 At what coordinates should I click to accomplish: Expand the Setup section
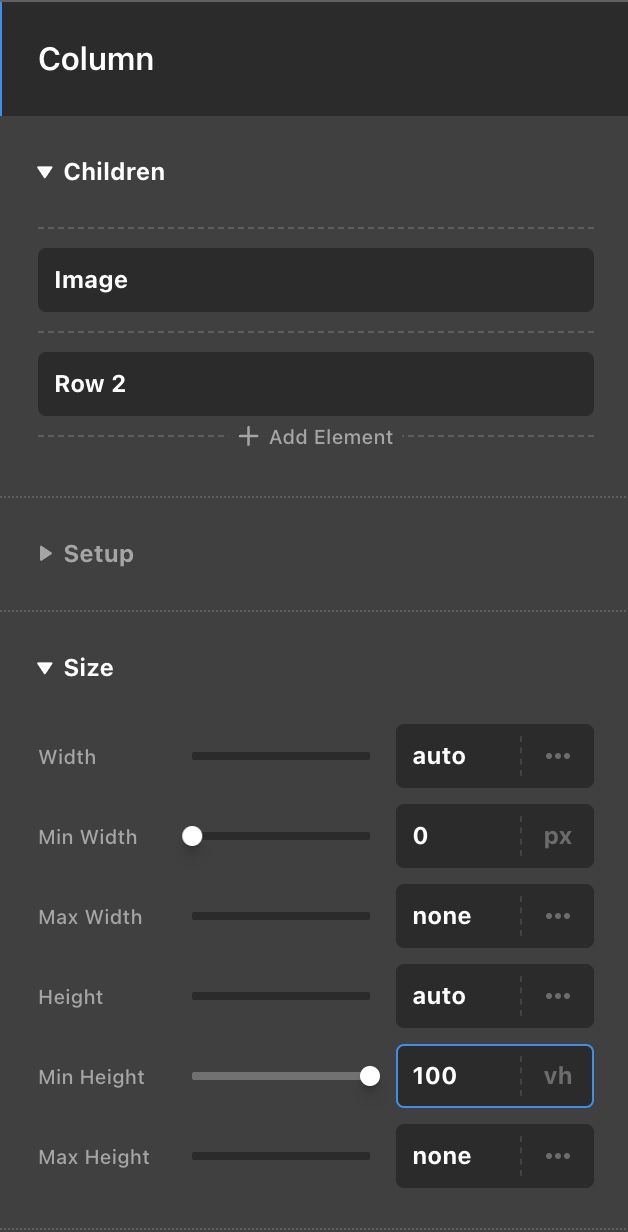coord(45,553)
